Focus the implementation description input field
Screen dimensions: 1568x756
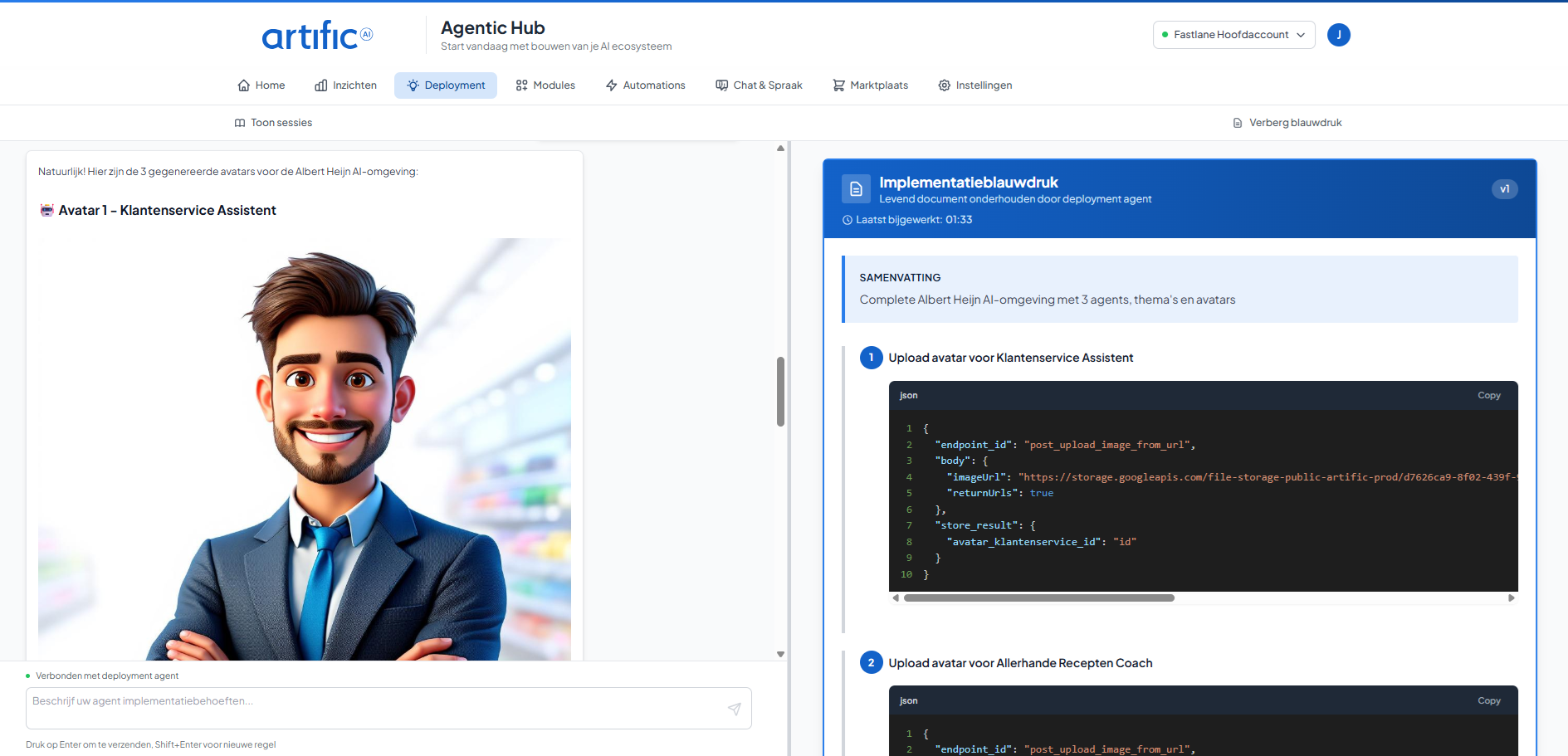click(388, 708)
